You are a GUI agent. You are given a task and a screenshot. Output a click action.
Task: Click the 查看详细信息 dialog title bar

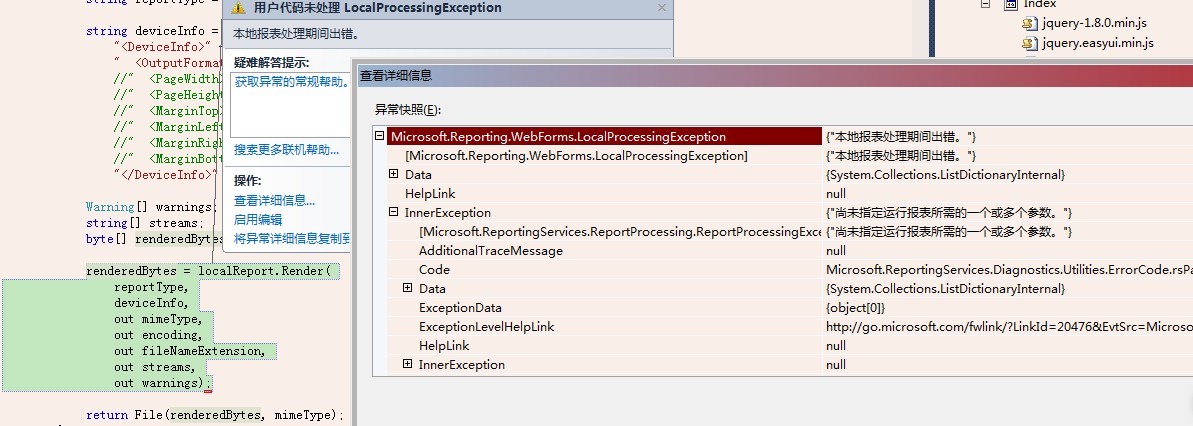pyautogui.click(x=772, y=75)
